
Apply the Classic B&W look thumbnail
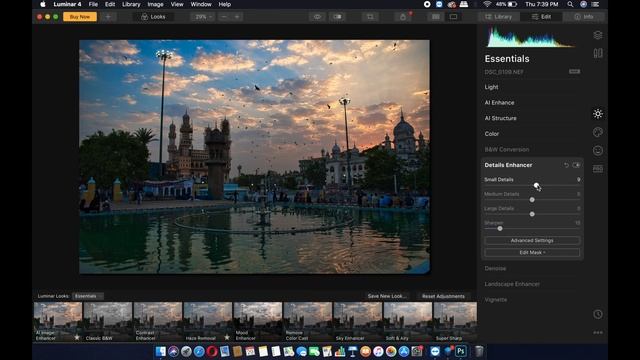[x=108, y=321]
